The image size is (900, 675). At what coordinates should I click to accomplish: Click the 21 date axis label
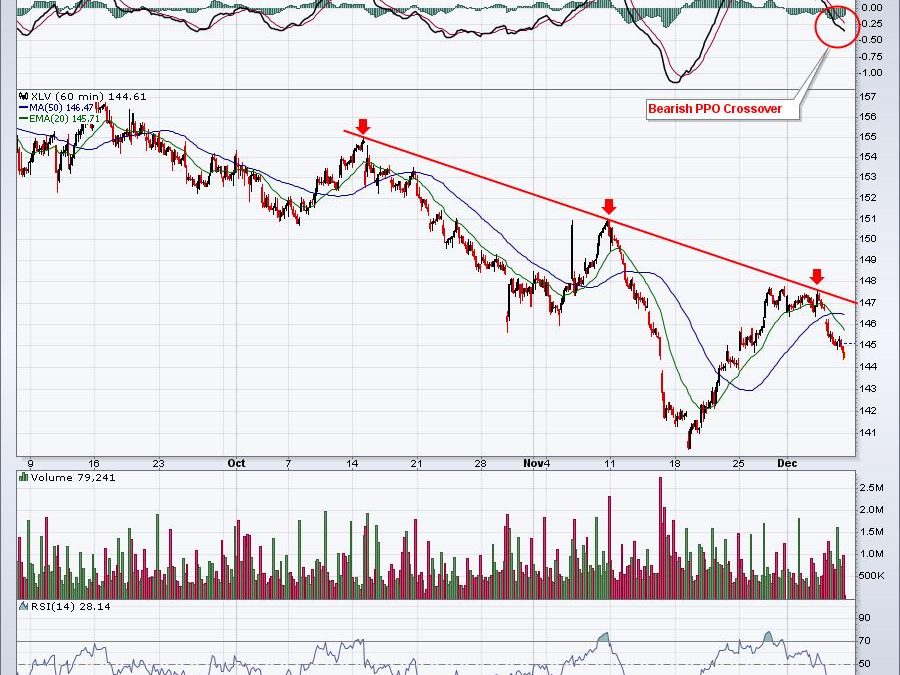(416, 463)
